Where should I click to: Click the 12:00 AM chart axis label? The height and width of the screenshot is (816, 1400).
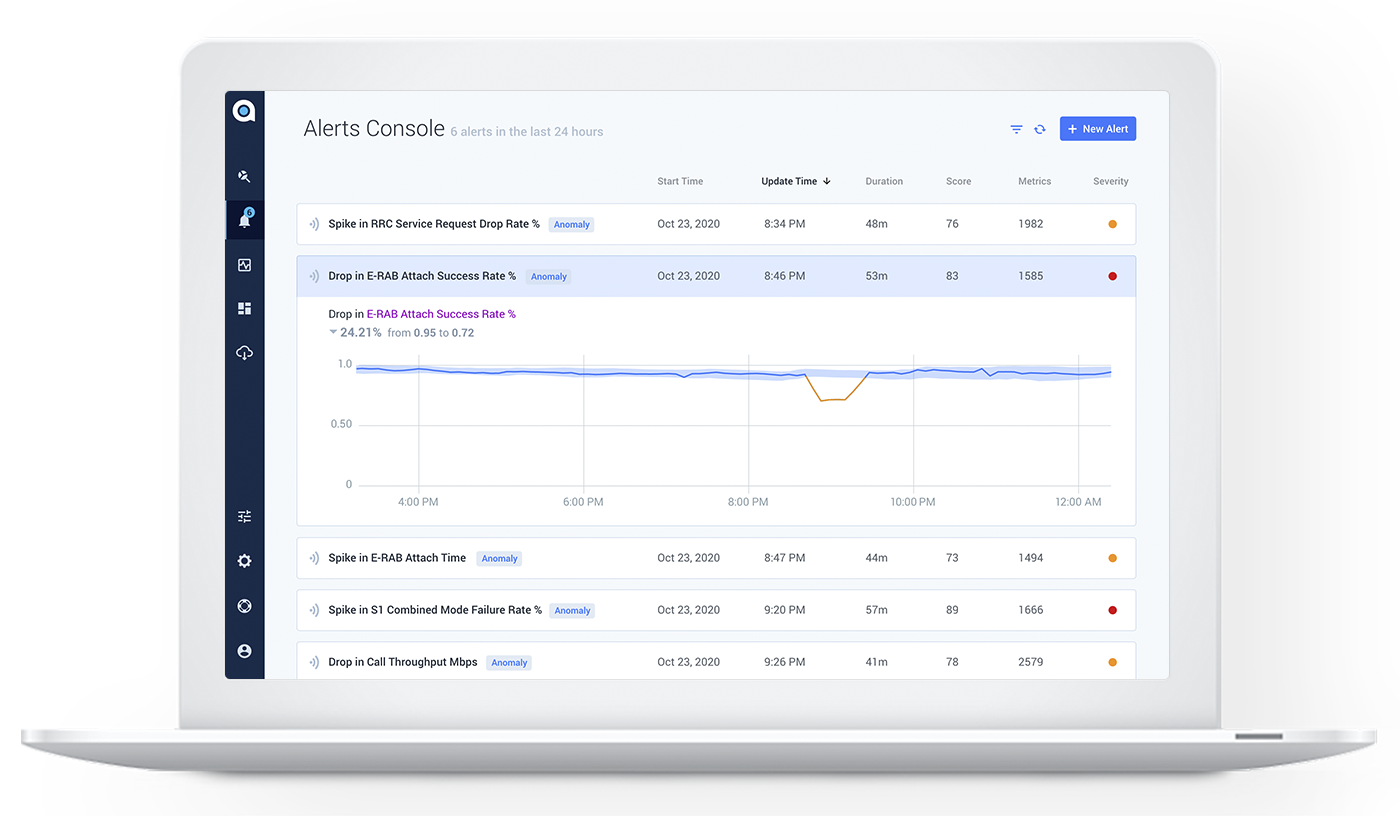1078,502
